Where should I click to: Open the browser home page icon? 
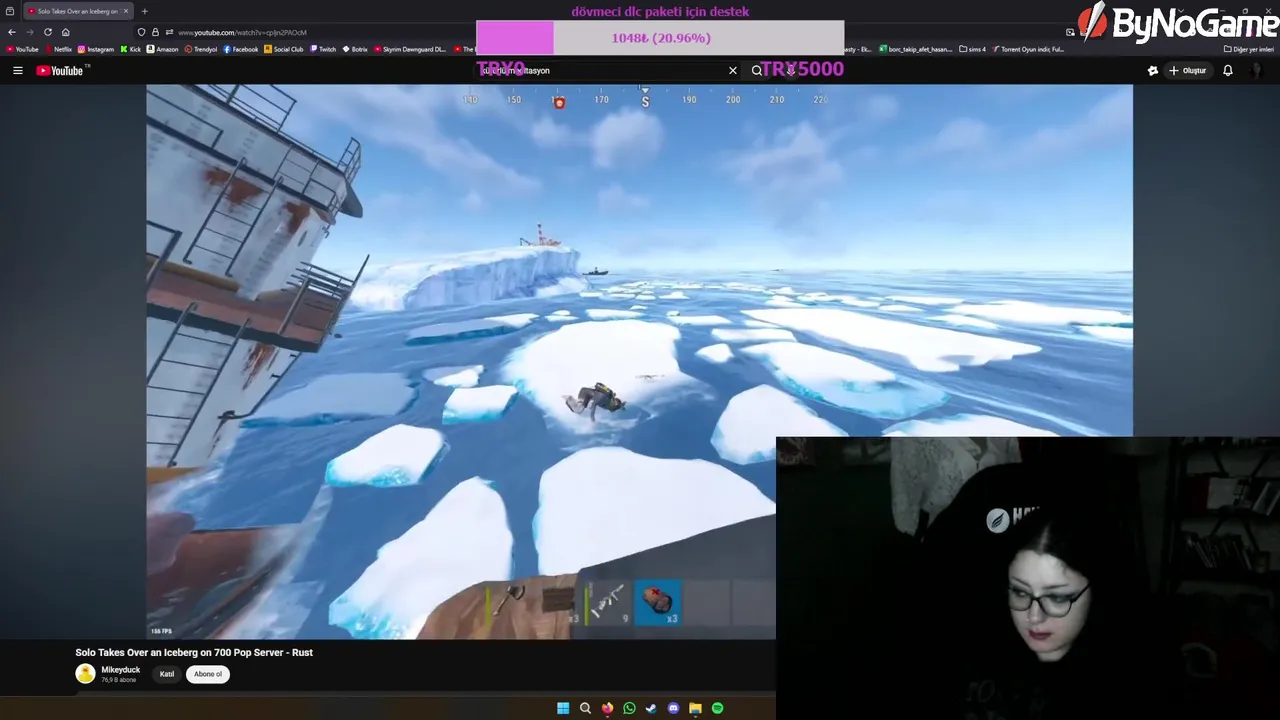click(66, 32)
